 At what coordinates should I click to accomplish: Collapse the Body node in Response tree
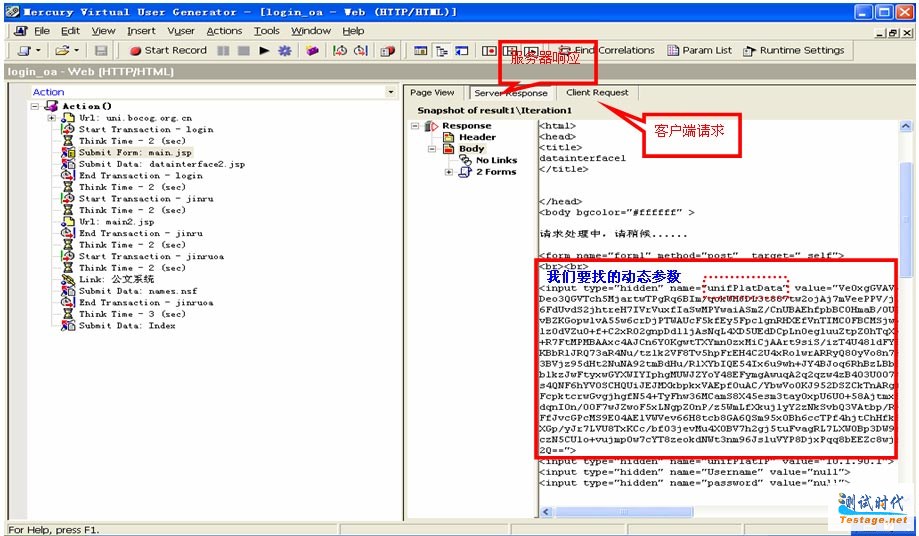[x=433, y=149]
